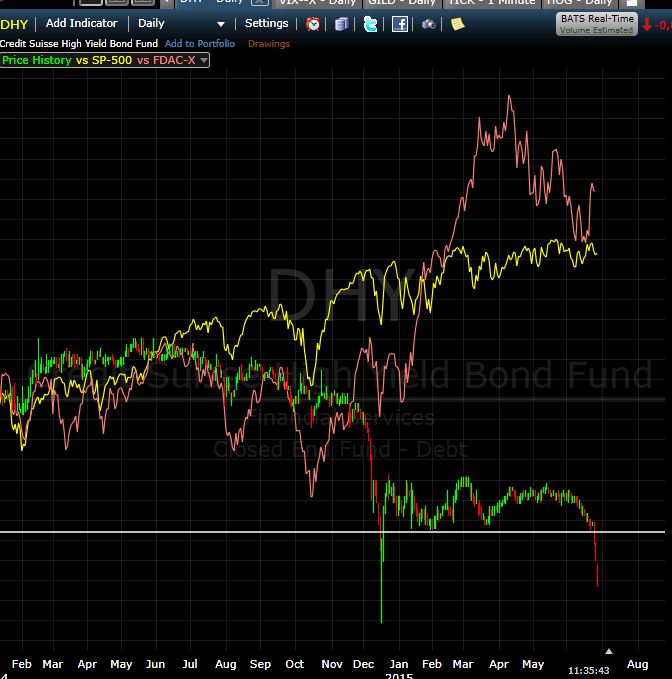Click the Add Indicator button
The width and height of the screenshot is (672, 679).
pos(81,23)
